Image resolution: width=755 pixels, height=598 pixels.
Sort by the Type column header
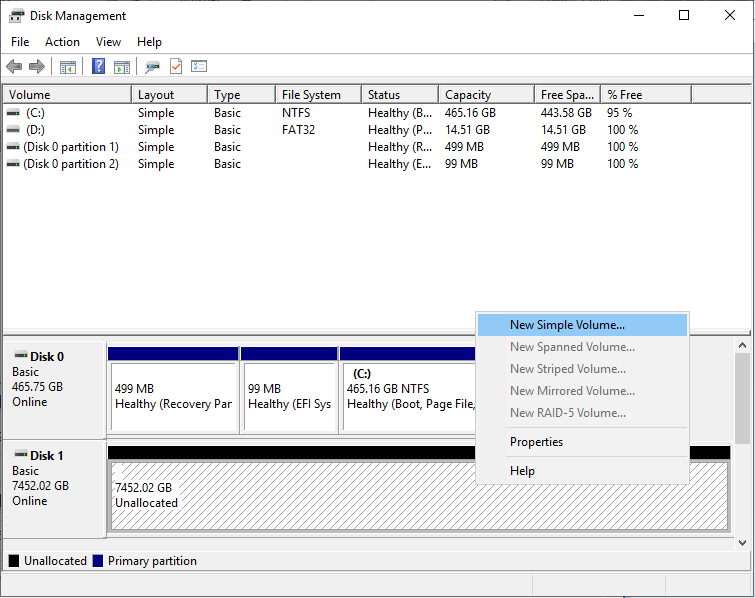coord(242,95)
